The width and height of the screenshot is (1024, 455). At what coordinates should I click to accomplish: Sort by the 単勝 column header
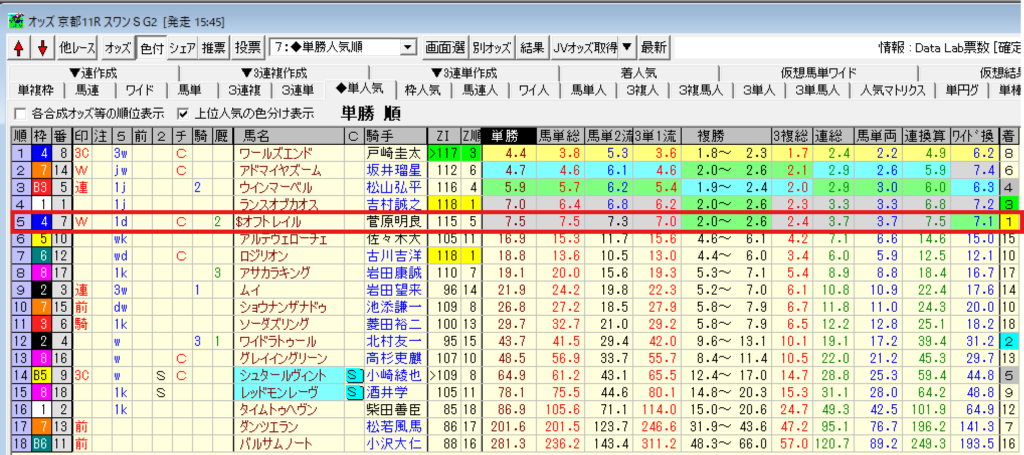506,135
